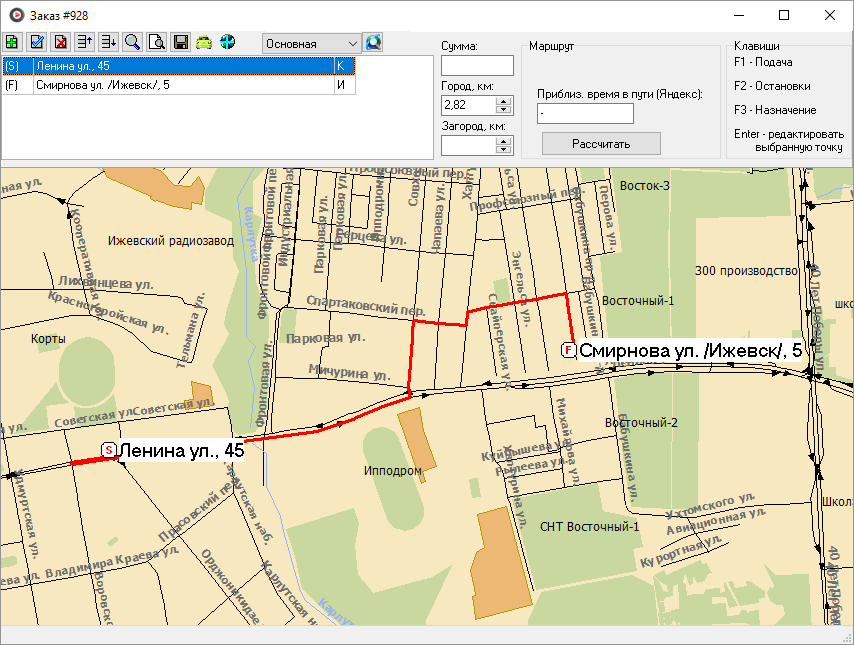Increase the Город, км value
Screen dimensions: 854x645
504,100
